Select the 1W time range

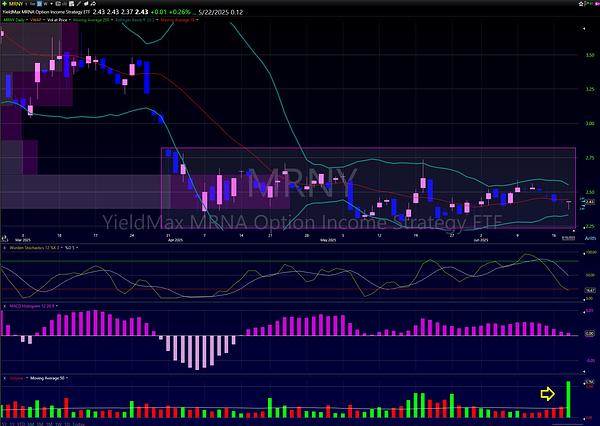[59, 424]
